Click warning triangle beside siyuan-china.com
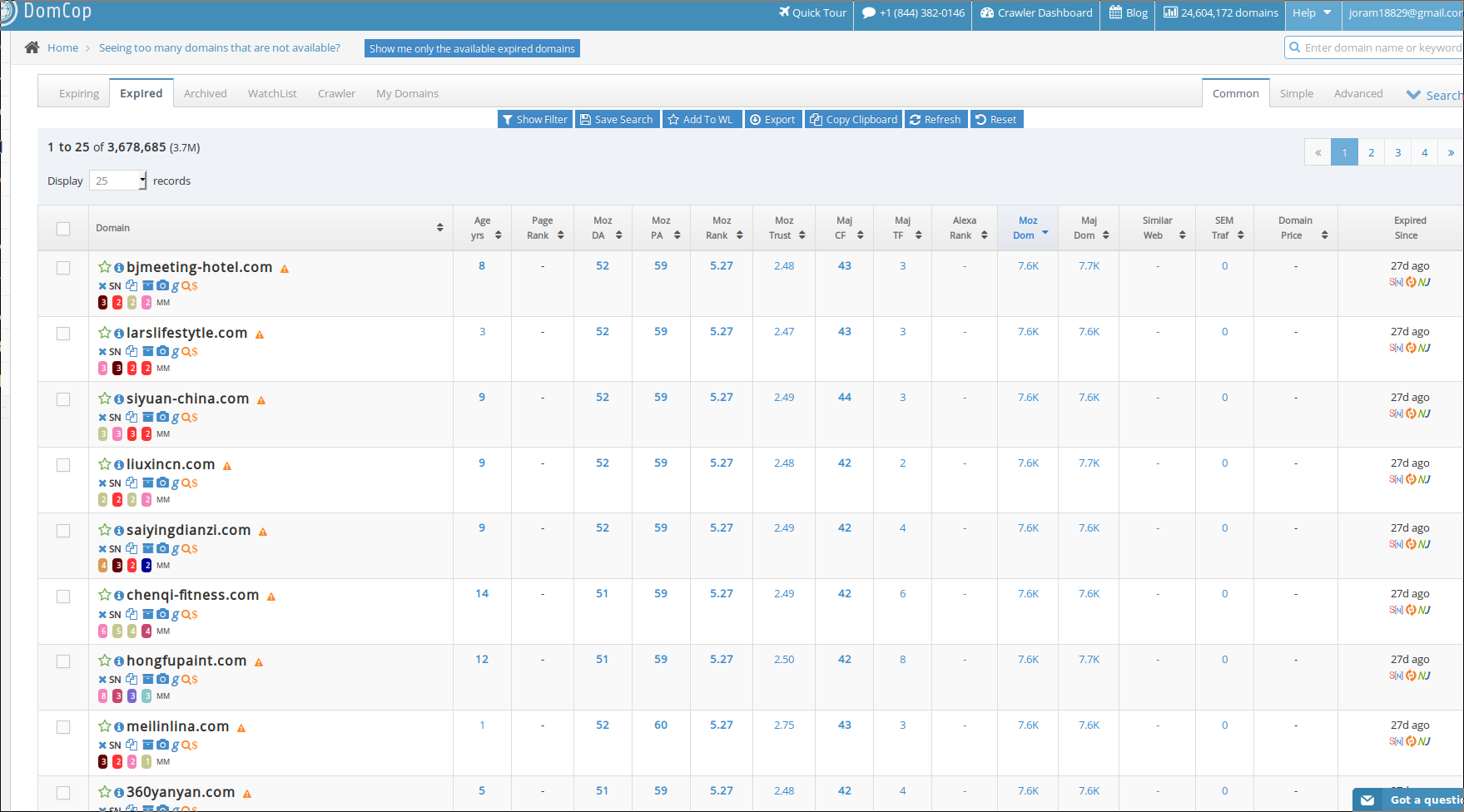This screenshot has height=812, width=1464. point(261,400)
